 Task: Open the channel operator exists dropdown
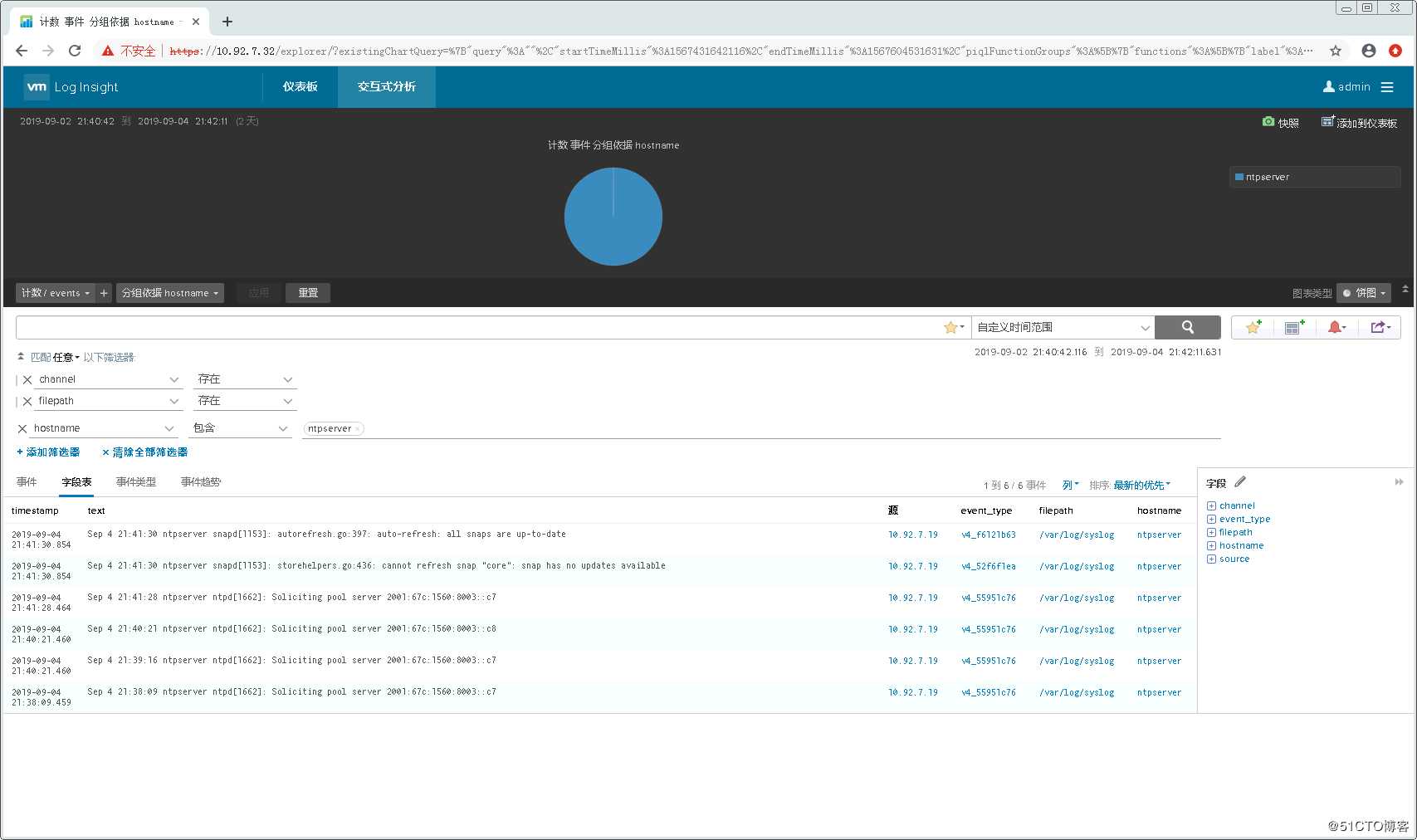tap(245, 379)
